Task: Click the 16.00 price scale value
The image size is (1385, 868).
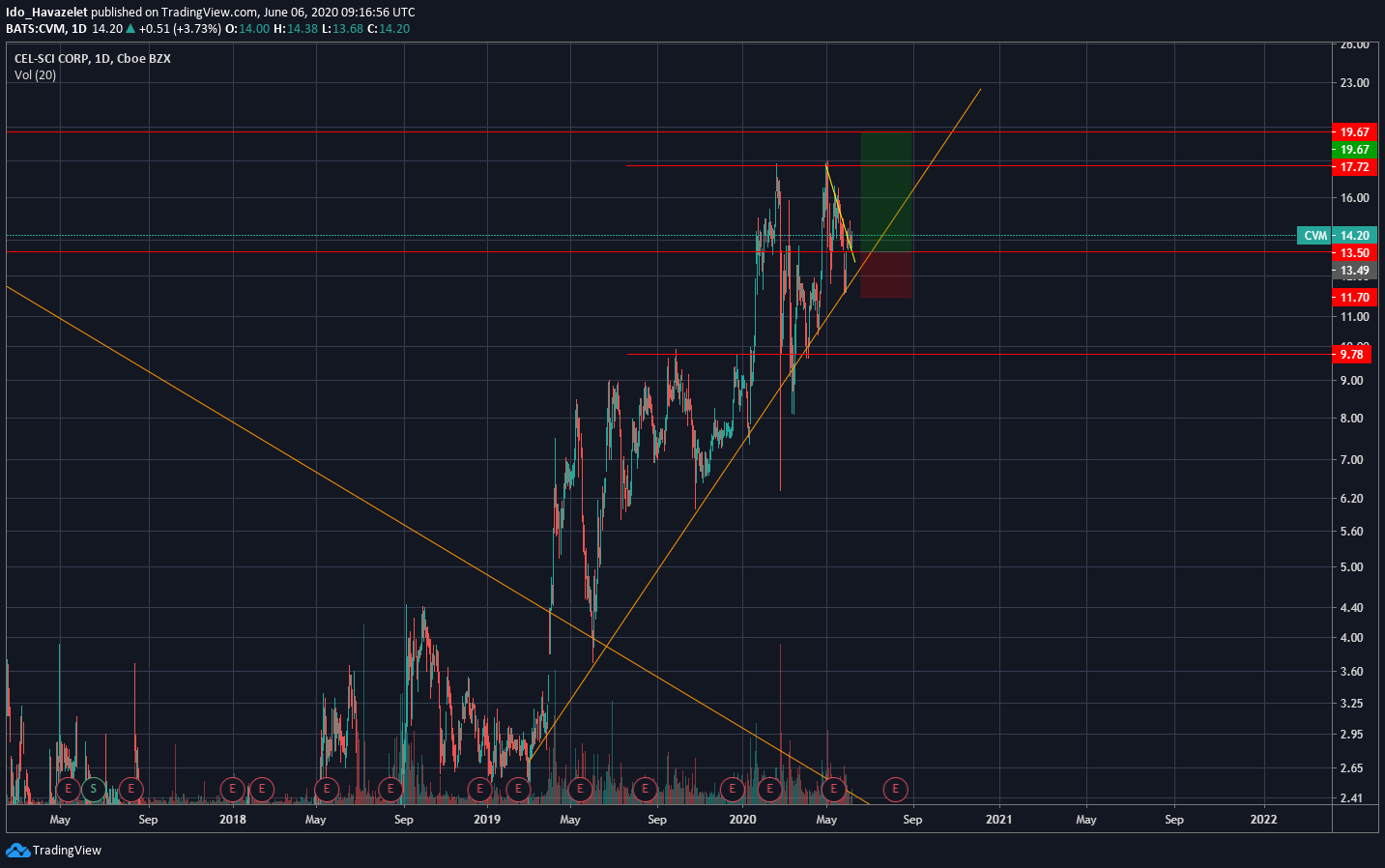Action: [1354, 198]
